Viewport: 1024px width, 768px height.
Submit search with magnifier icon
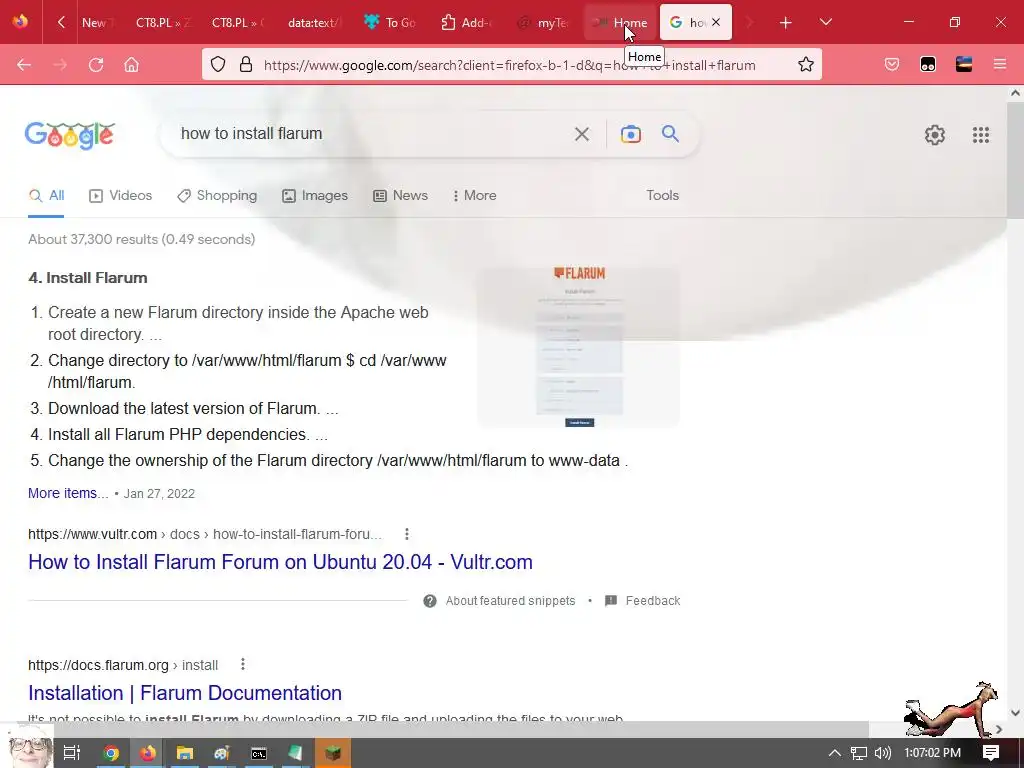(671, 134)
